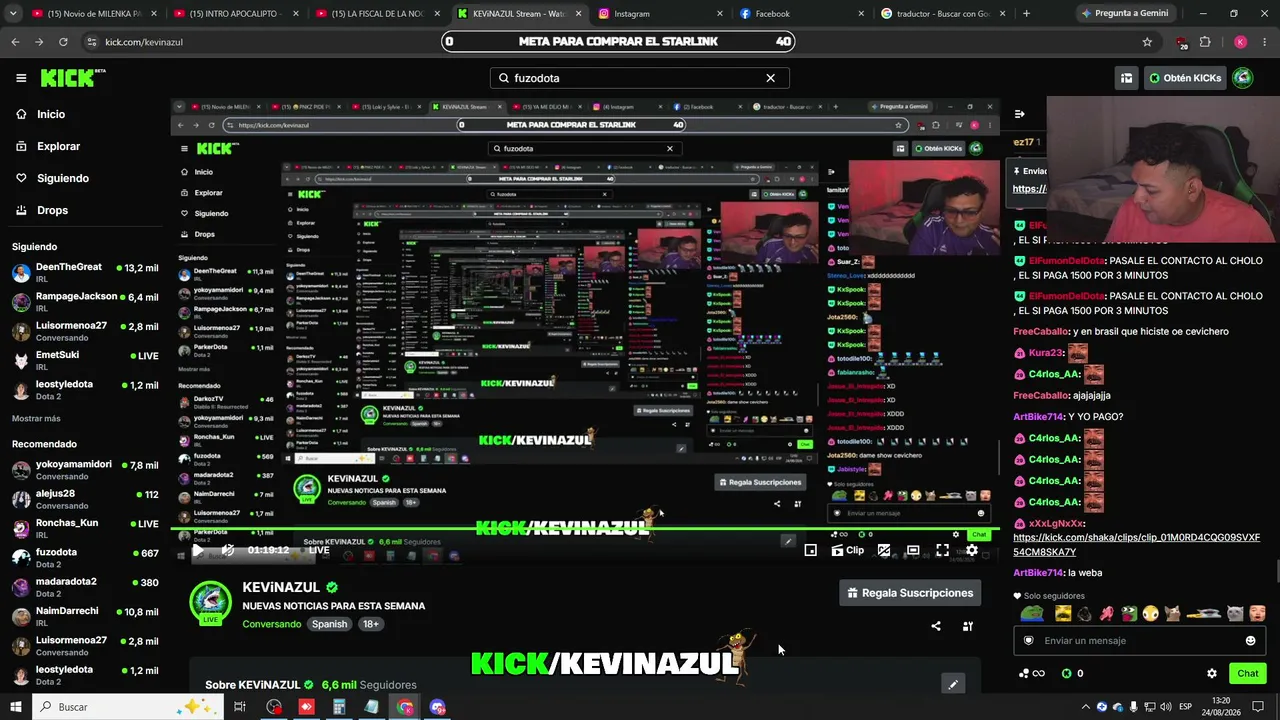Edit the Sobre KEViNAZUL section with the pencil
This screenshot has height=720, width=1280.
pyautogui.click(x=953, y=684)
